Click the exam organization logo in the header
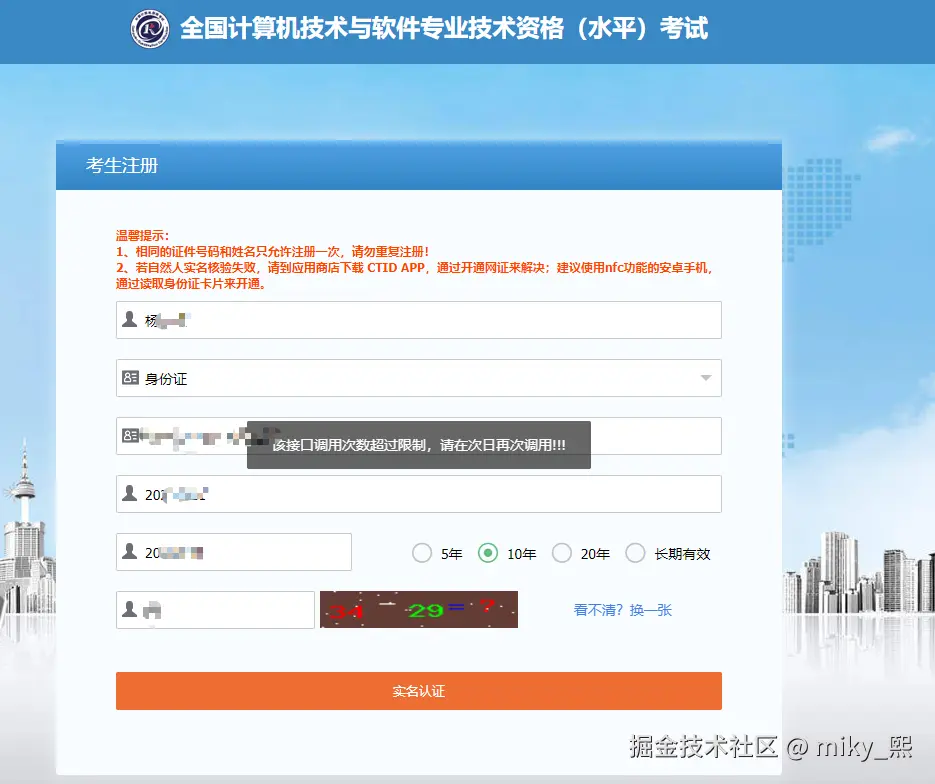935x784 pixels. pos(149,30)
